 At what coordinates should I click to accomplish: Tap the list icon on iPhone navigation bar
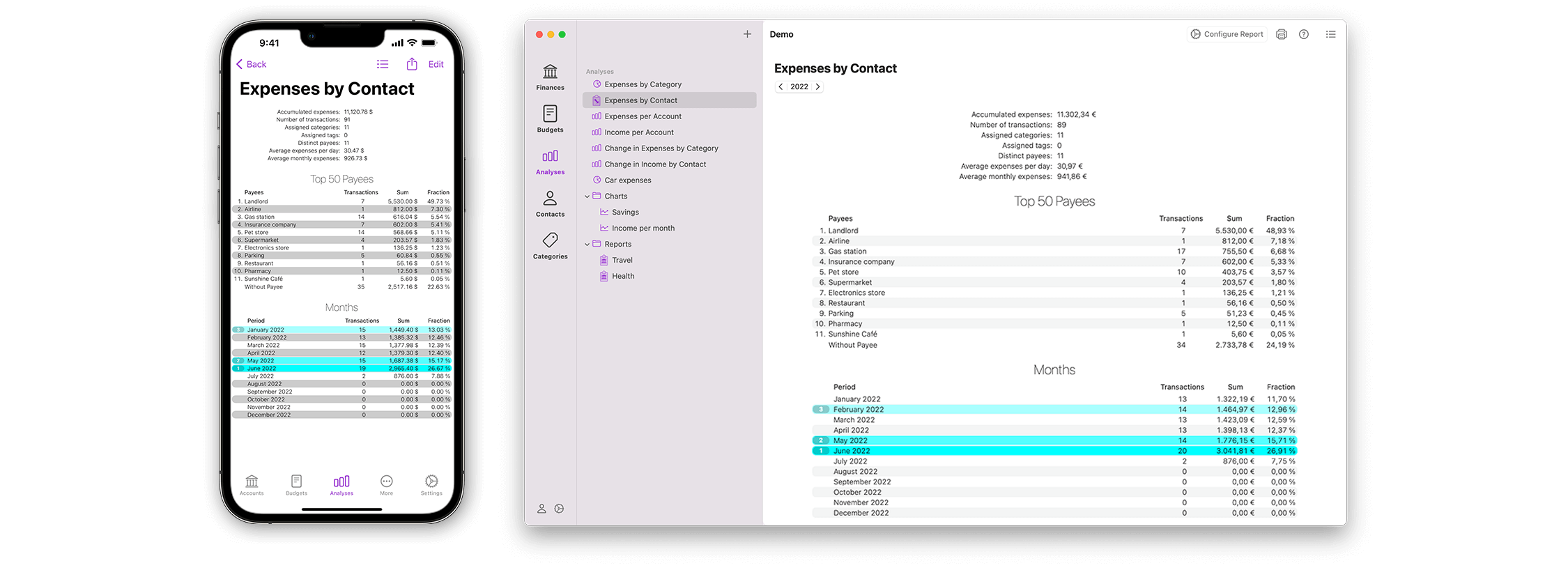pyautogui.click(x=383, y=64)
